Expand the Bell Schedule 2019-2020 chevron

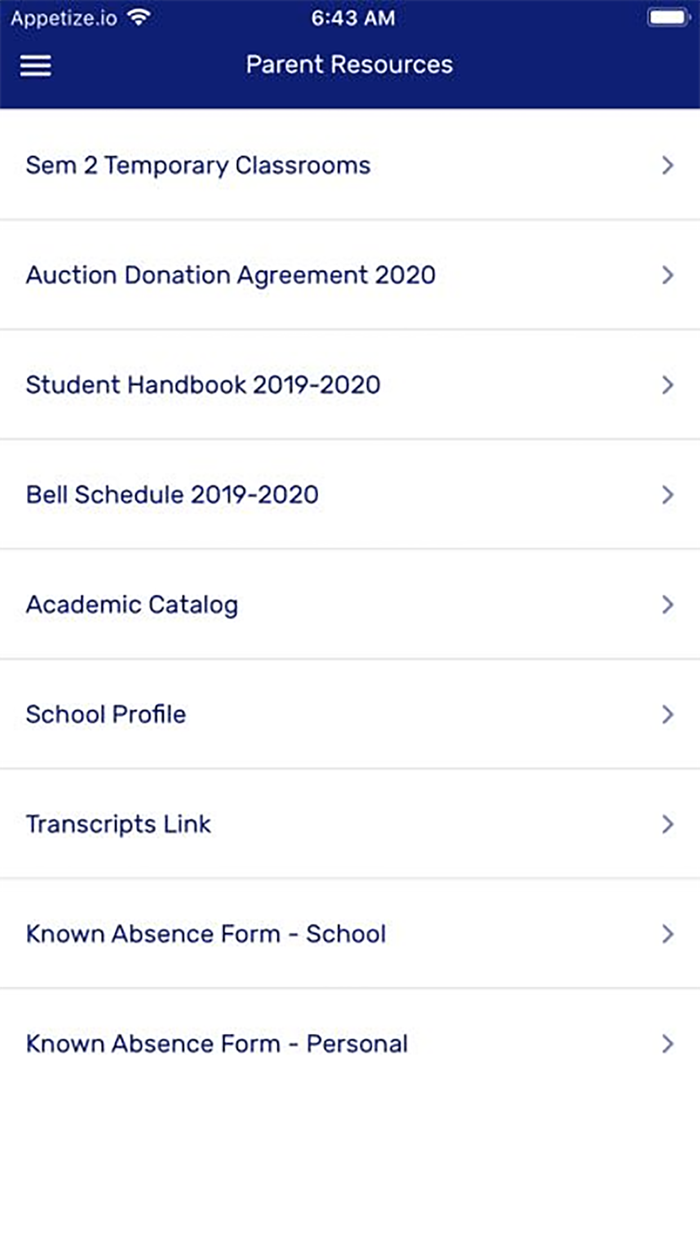point(668,494)
